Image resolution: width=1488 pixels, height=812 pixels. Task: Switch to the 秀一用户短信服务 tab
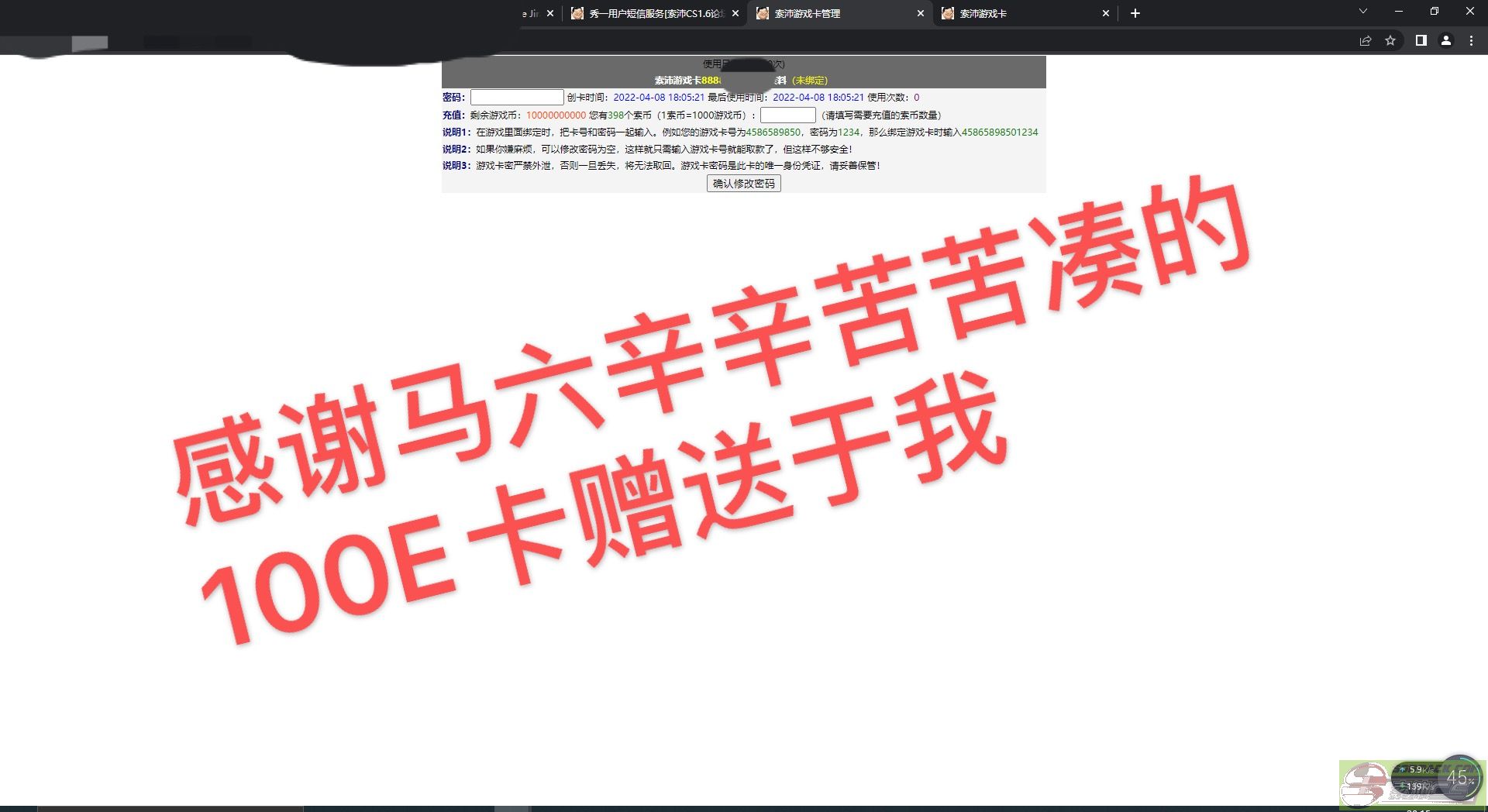655,13
